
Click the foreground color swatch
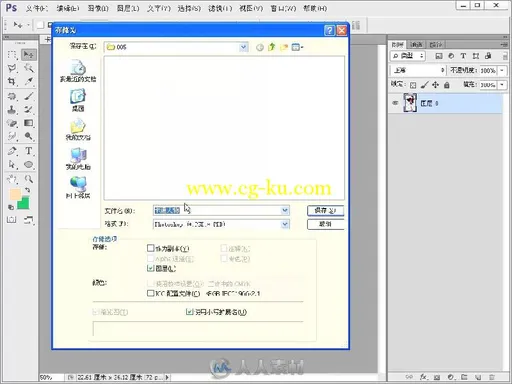(15, 194)
